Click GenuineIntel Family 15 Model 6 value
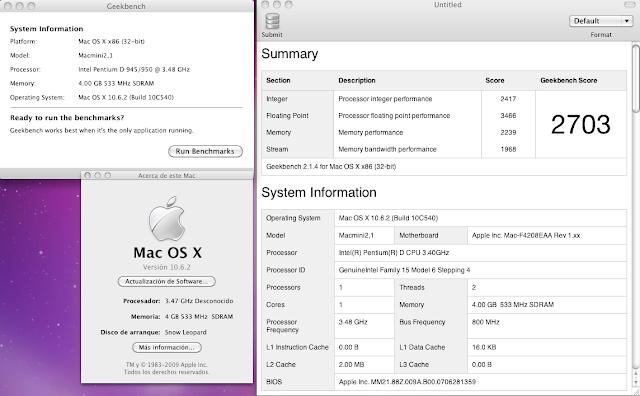 coord(404,270)
